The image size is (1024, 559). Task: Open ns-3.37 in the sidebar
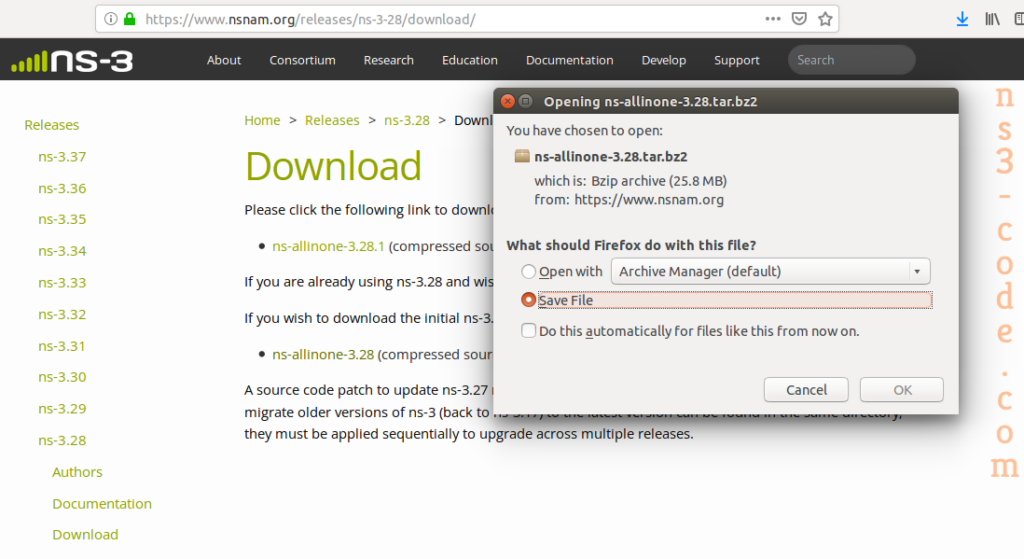point(62,157)
